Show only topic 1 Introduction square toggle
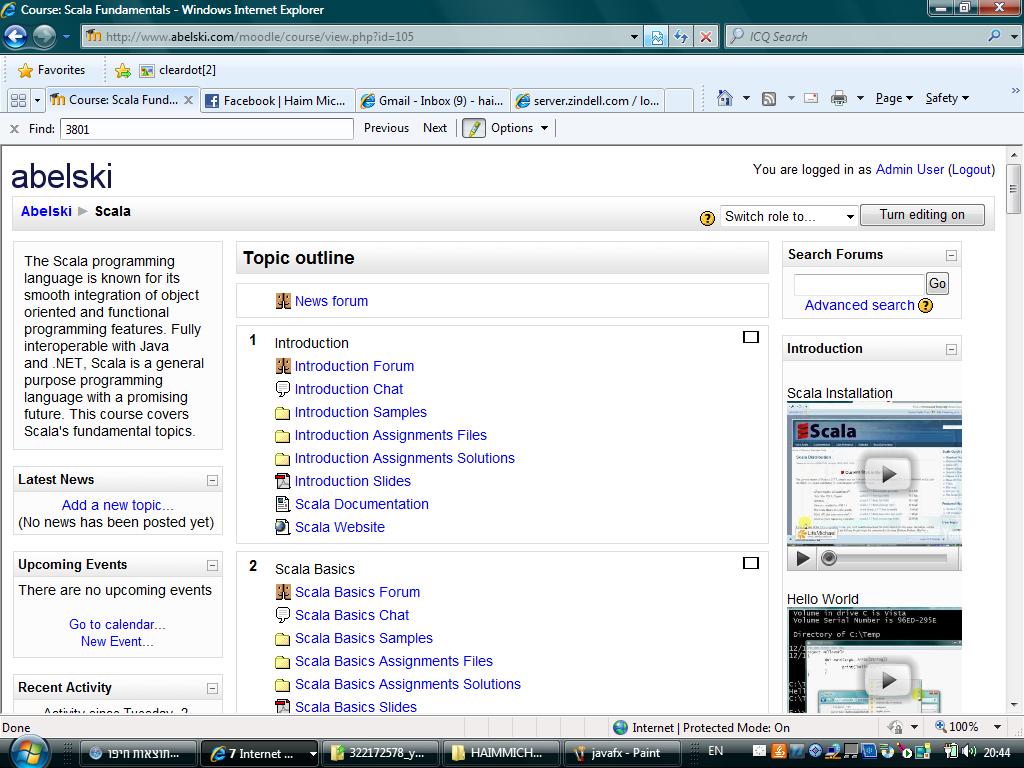 751,337
